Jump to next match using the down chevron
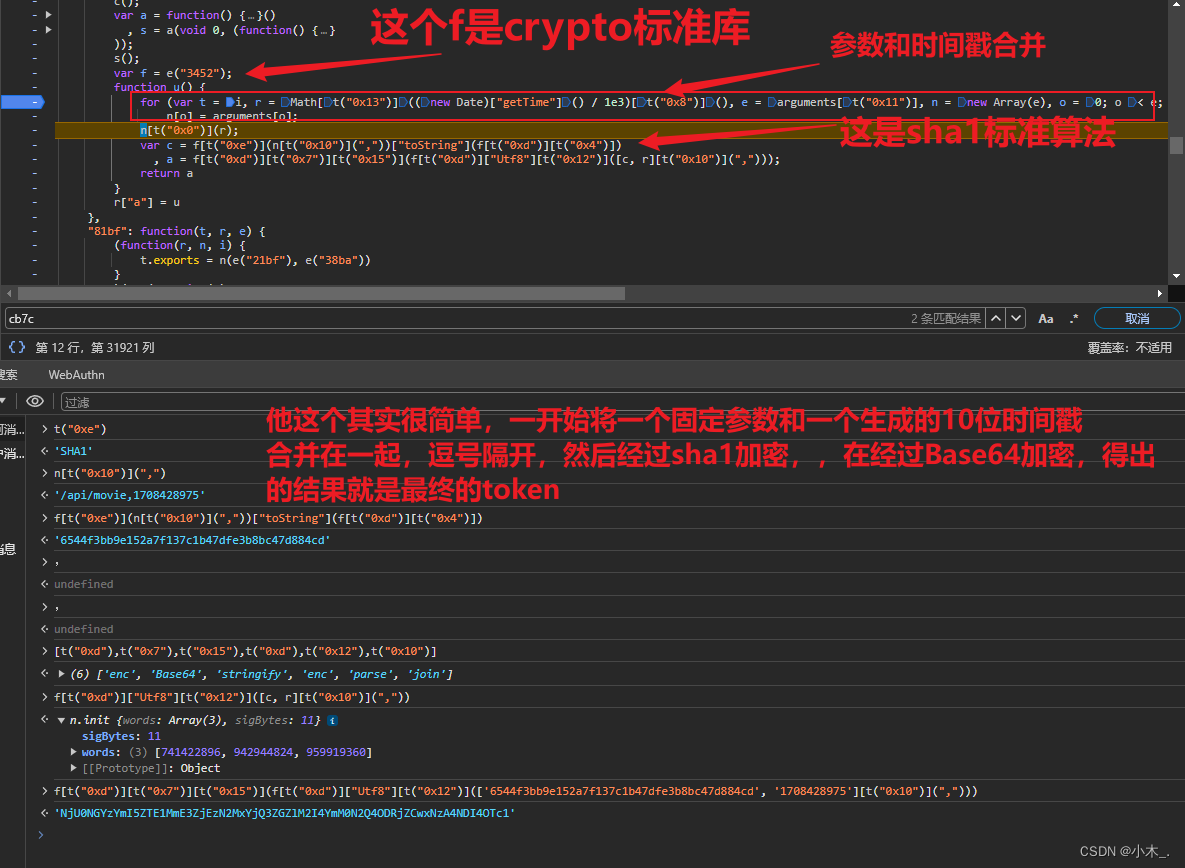The height and width of the screenshot is (868, 1185). pyautogui.click(x=1015, y=317)
